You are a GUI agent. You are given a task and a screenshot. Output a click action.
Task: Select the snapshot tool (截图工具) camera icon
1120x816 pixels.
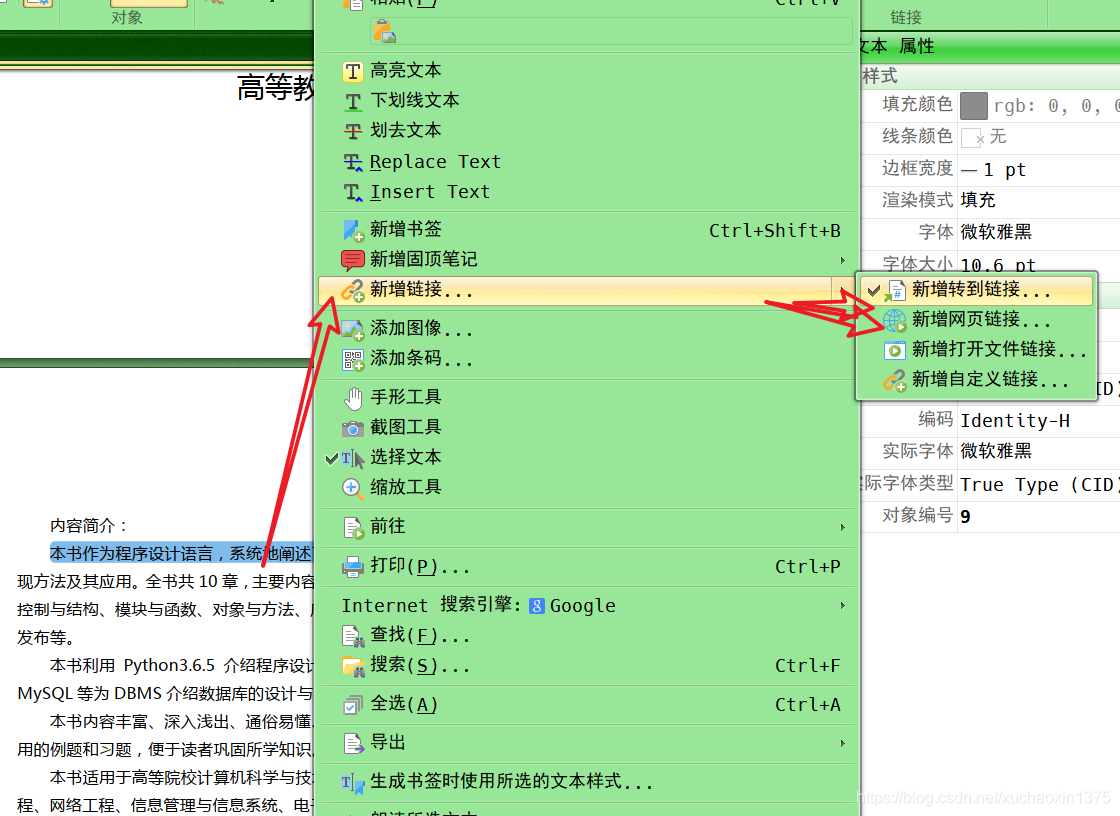[353, 428]
